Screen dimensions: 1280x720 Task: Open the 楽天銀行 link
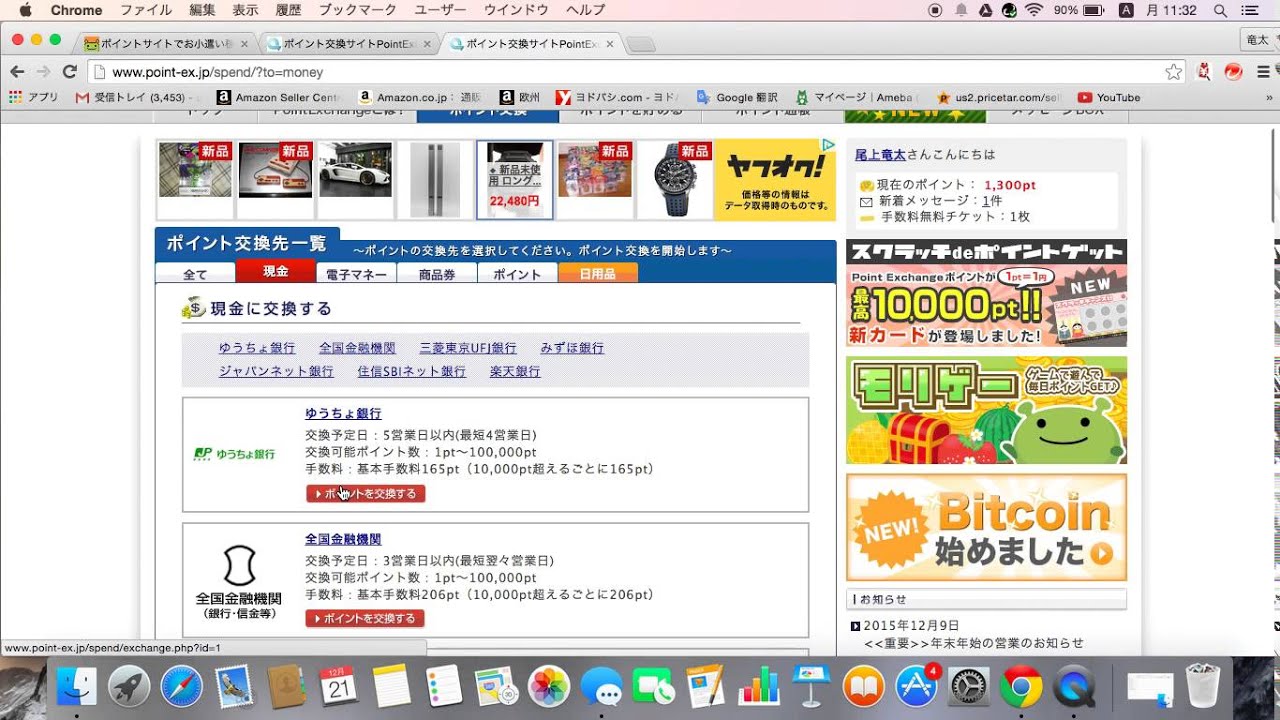pos(515,371)
